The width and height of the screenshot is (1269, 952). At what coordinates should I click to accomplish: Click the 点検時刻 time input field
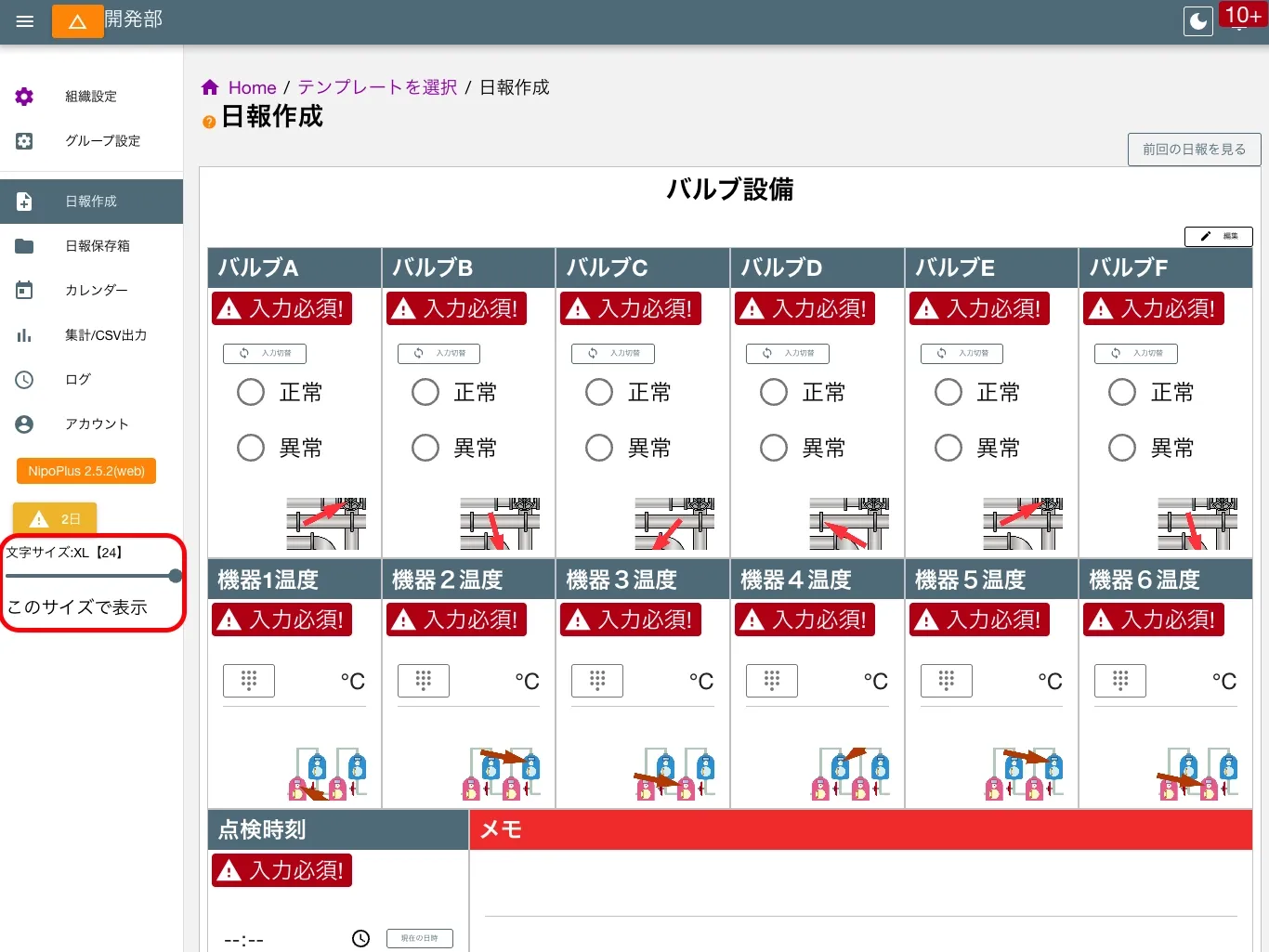point(297,939)
